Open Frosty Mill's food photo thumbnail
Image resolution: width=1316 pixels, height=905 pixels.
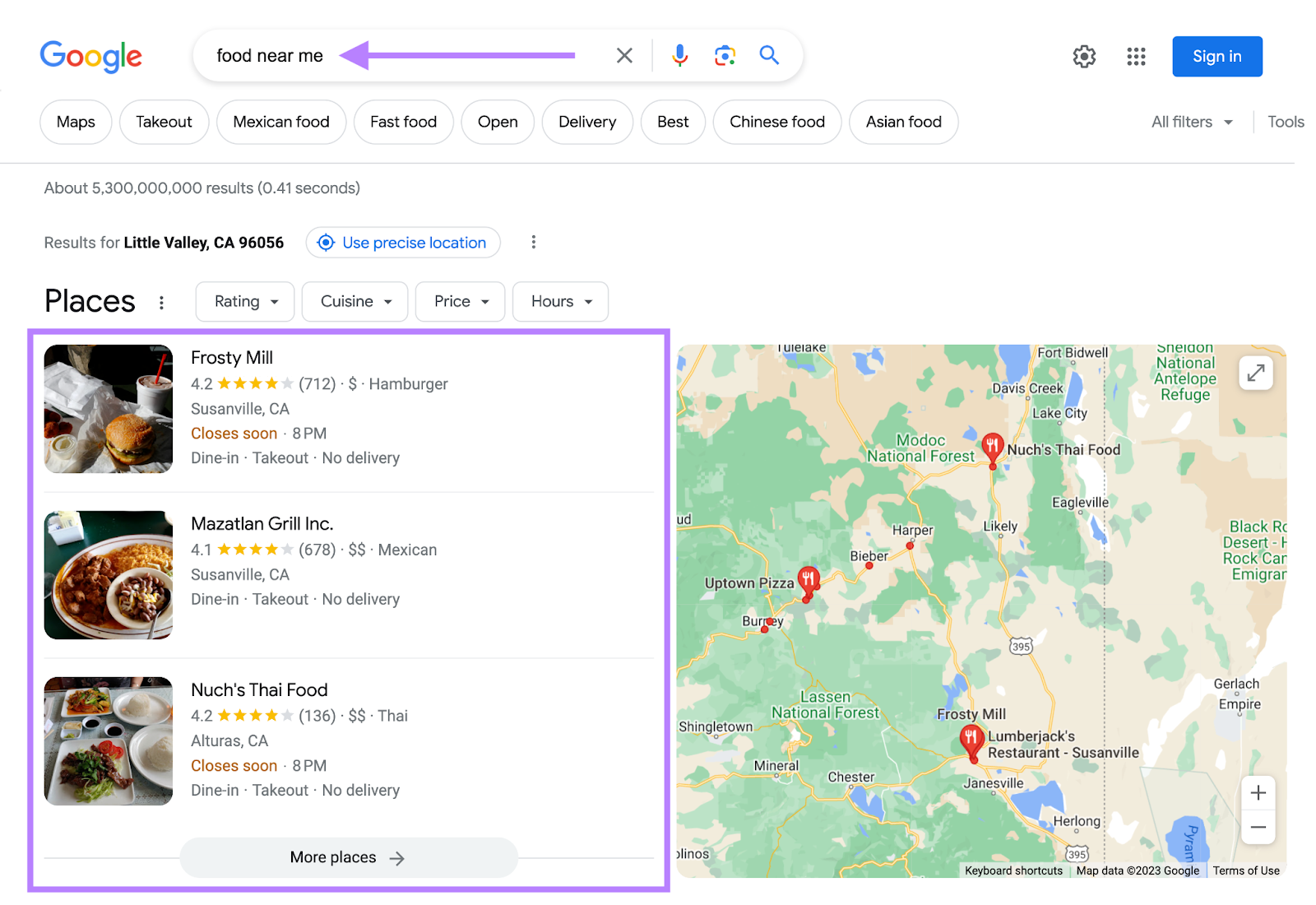pos(108,409)
